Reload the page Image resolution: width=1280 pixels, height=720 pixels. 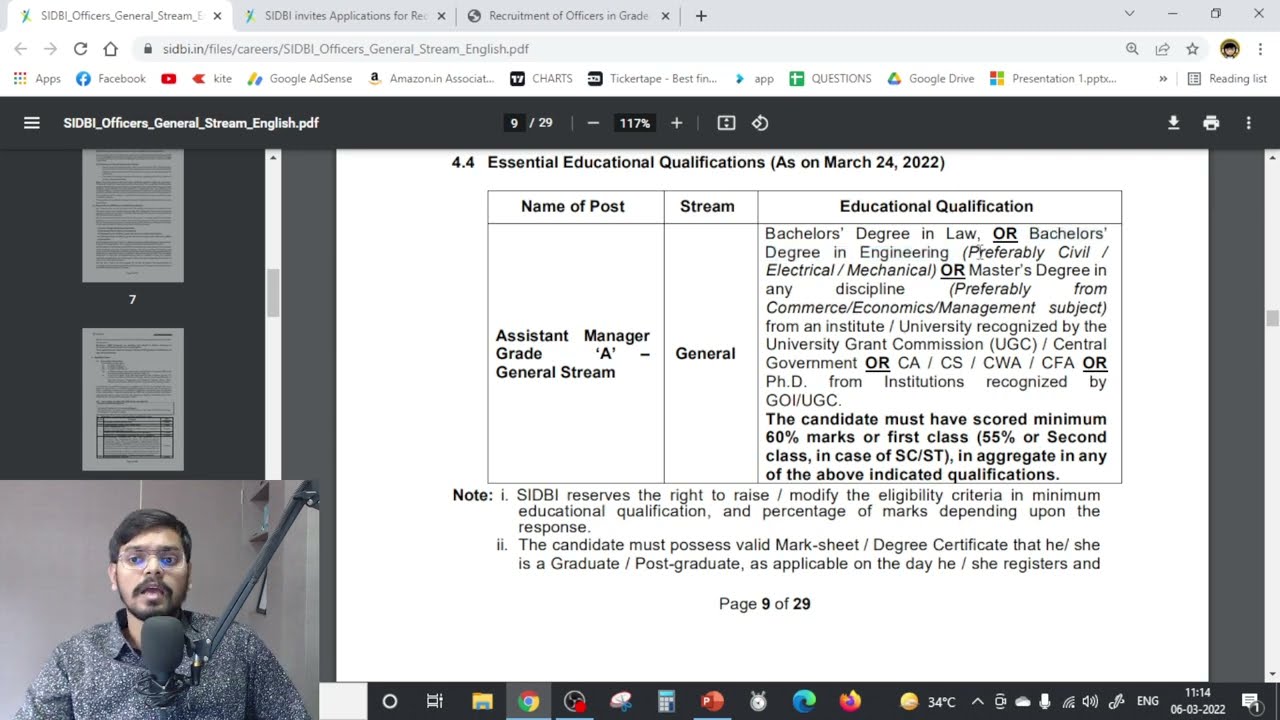[x=80, y=48]
